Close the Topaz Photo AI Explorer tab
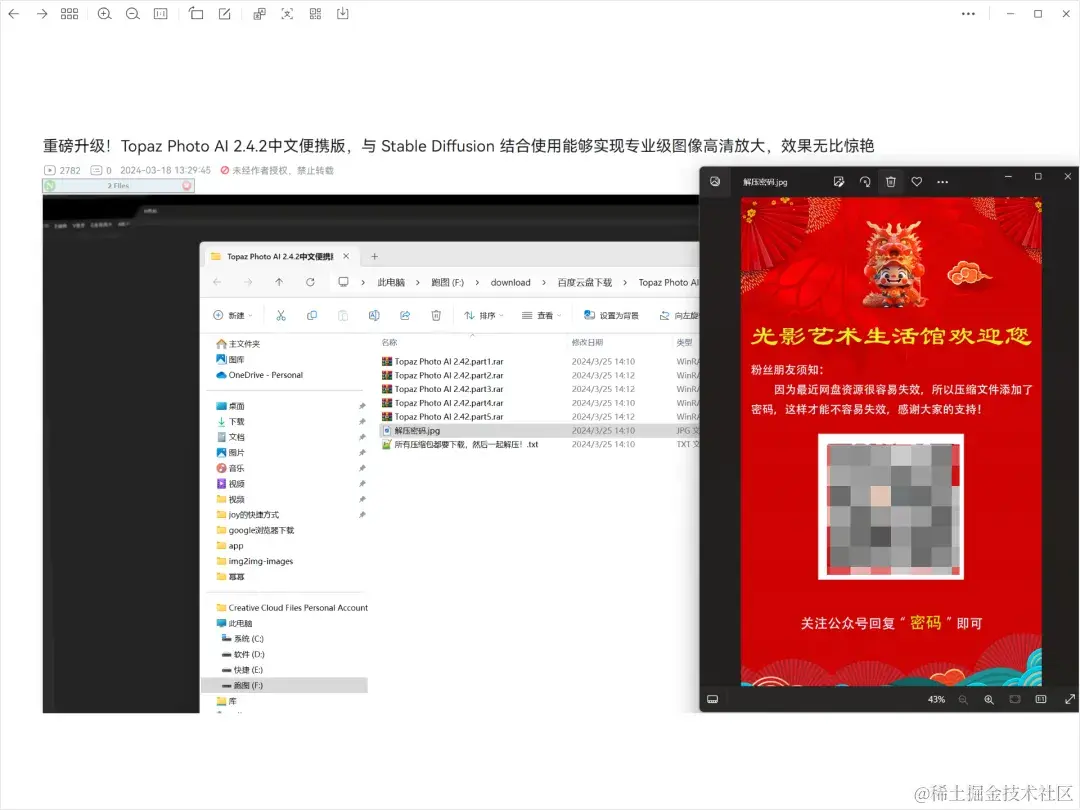Viewport: 1080px width, 810px height. (x=346, y=256)
